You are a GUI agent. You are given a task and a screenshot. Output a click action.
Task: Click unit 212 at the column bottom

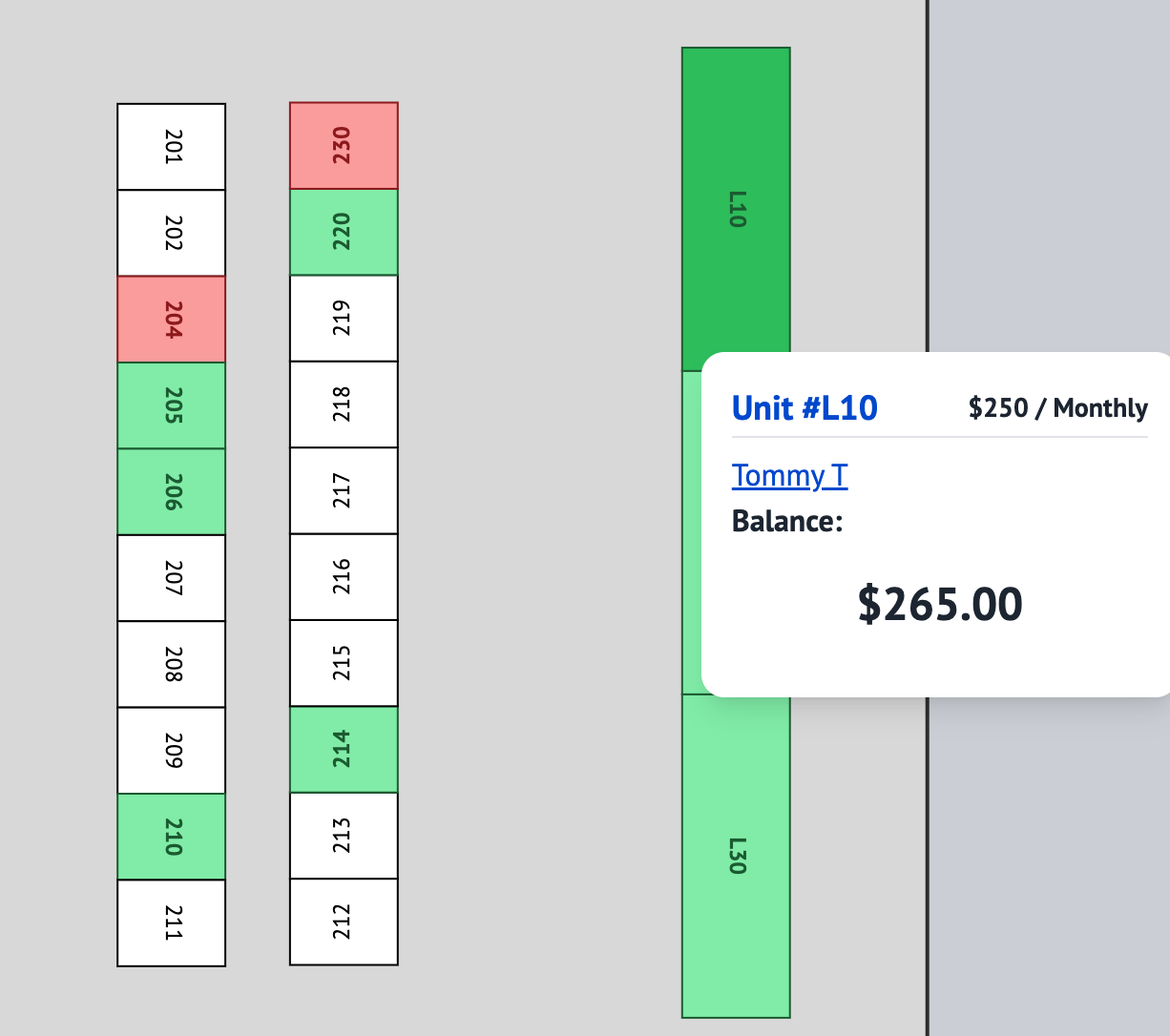tap(344, 922)
